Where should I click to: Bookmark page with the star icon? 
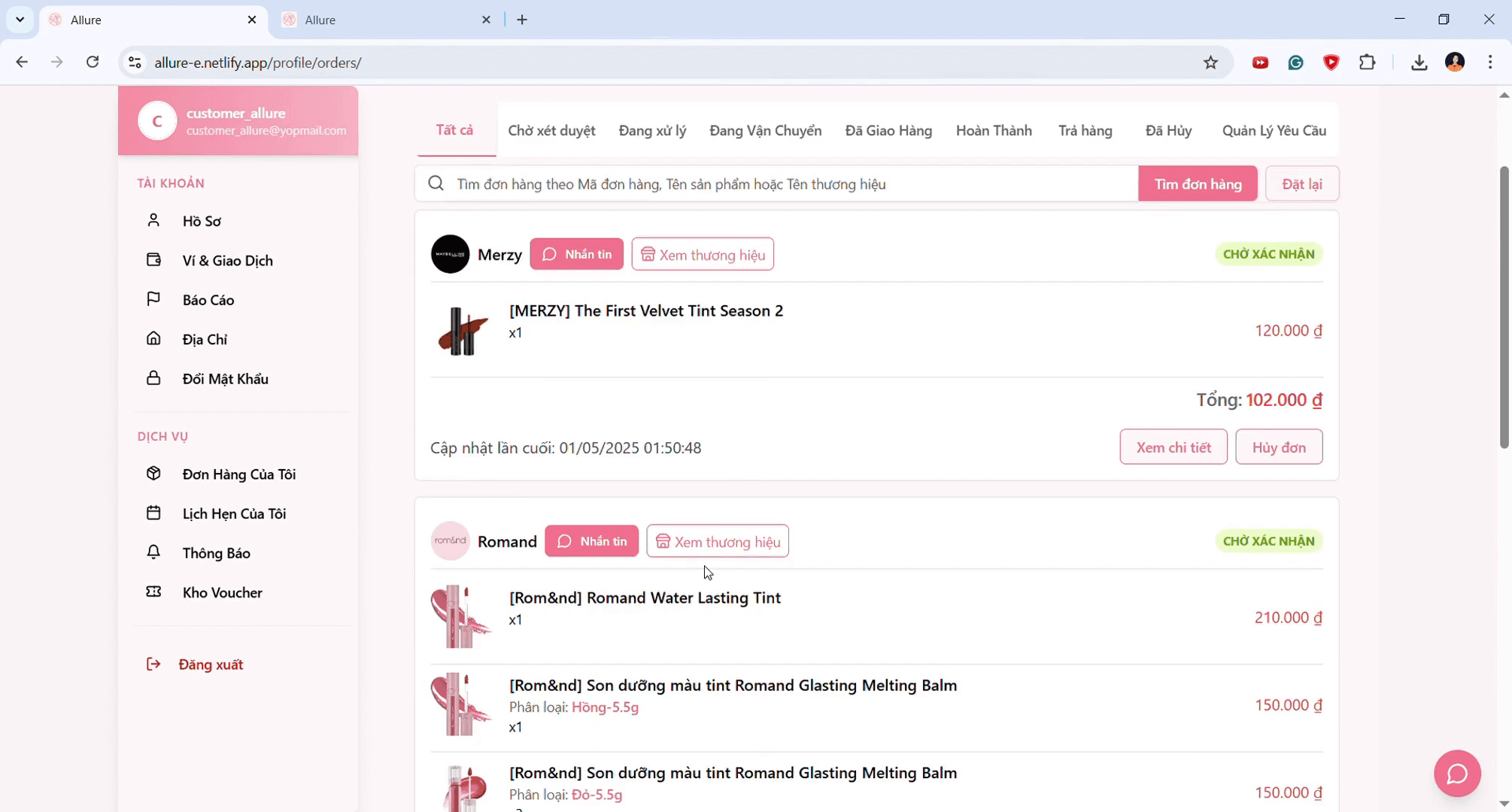(x=1210, y=62)
